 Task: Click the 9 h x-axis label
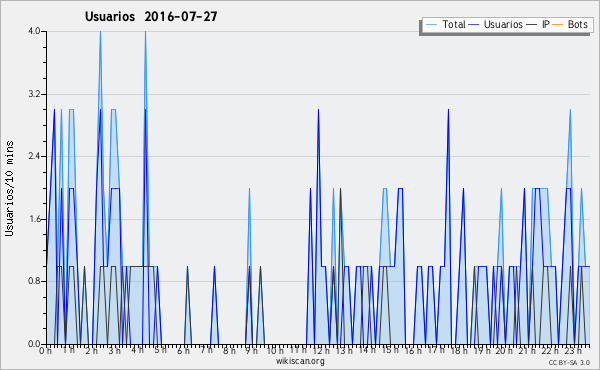point(251,350)
